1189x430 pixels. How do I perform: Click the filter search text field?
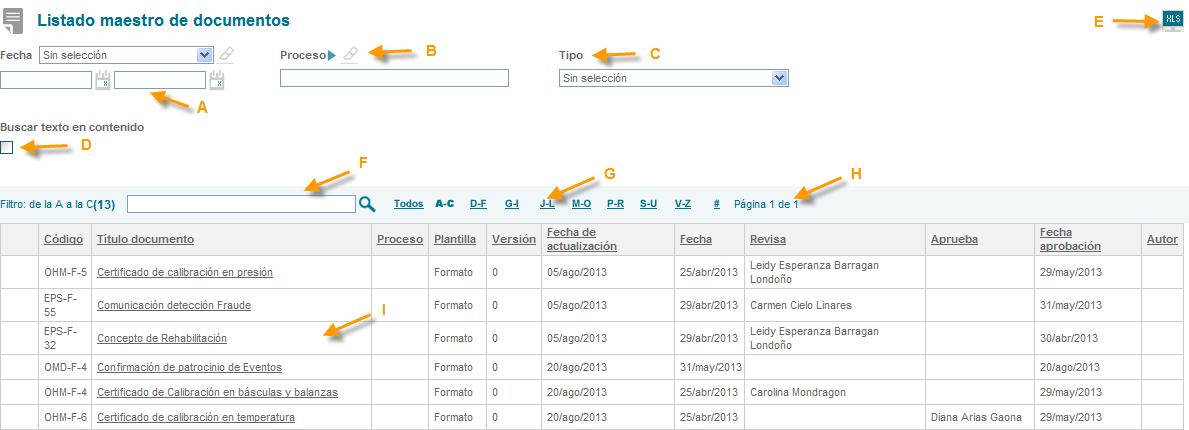click(241, 204)
